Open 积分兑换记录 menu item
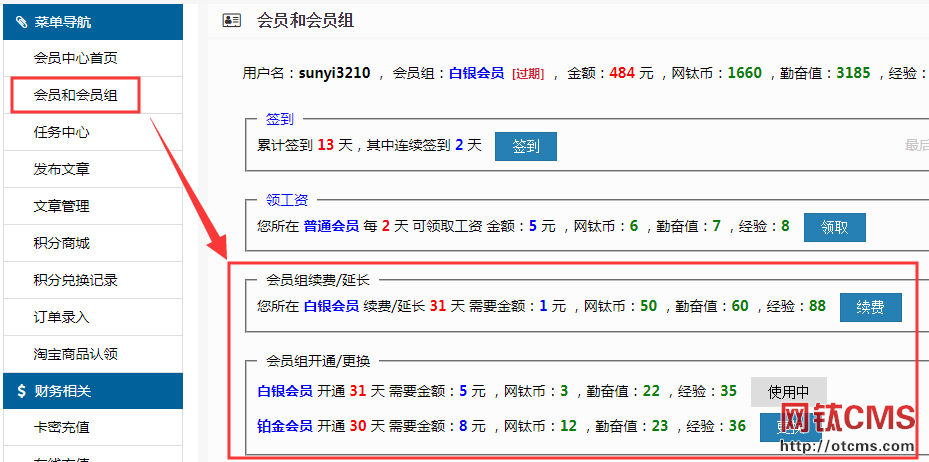 [75, 280]
